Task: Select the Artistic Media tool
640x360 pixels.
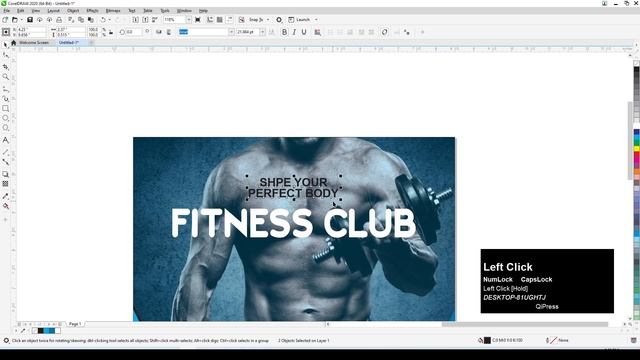Action: [x=6, y=98]
